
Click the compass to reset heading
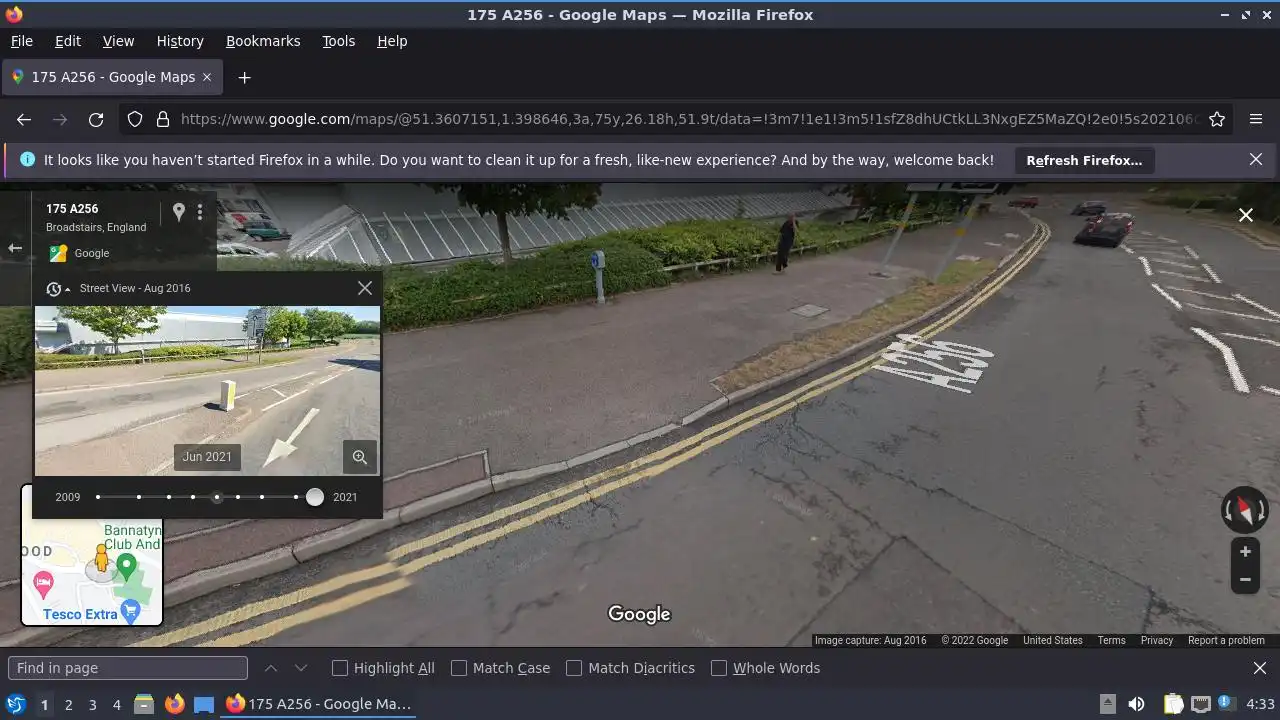1245,510
